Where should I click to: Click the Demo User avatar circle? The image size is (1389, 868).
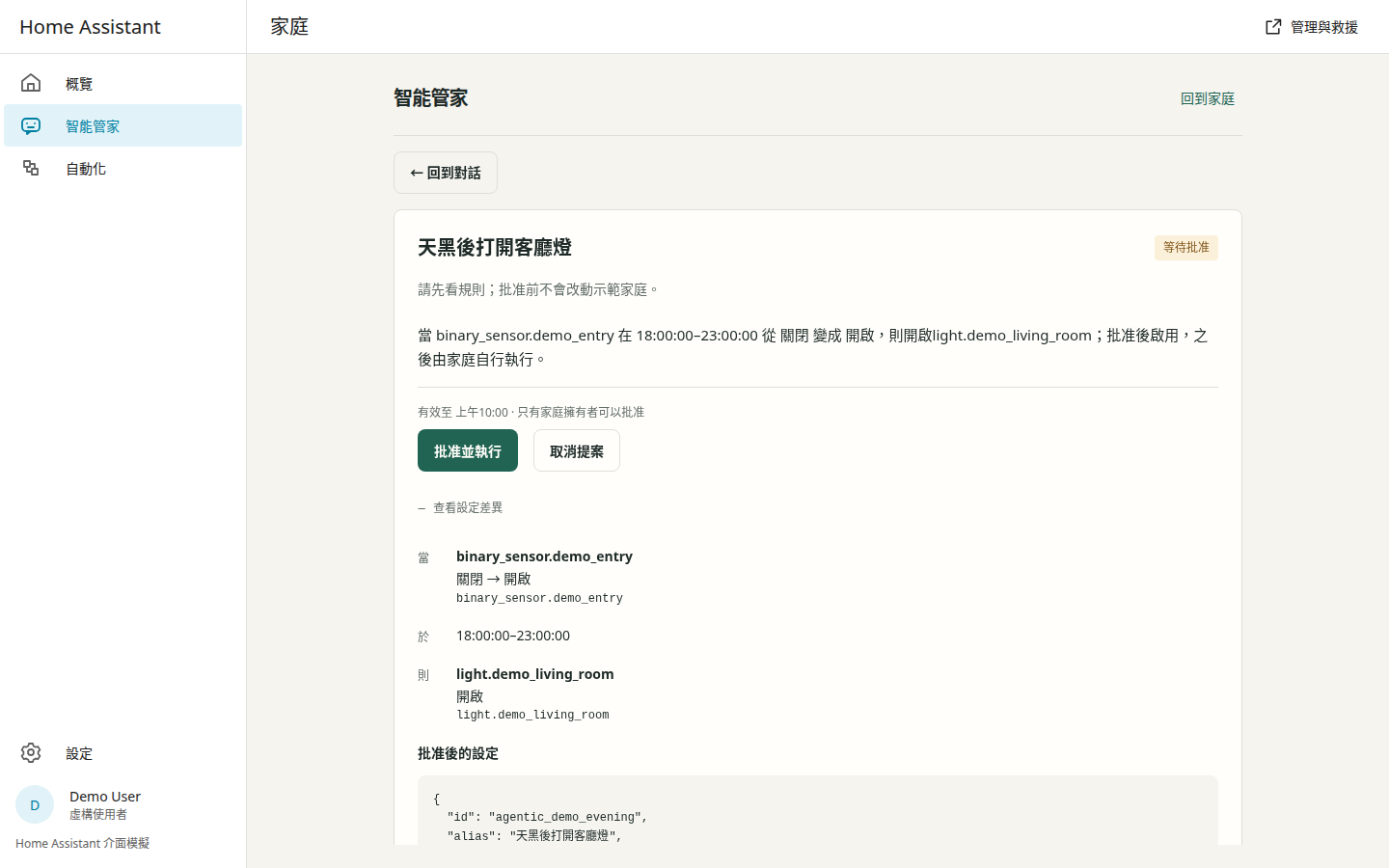pos(35,804)
